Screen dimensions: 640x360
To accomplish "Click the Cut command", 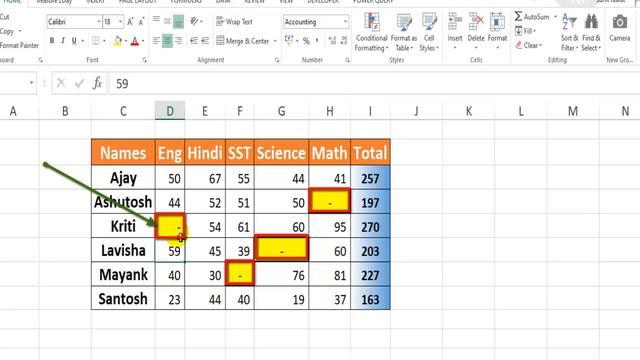I will (x=4, y=17).
